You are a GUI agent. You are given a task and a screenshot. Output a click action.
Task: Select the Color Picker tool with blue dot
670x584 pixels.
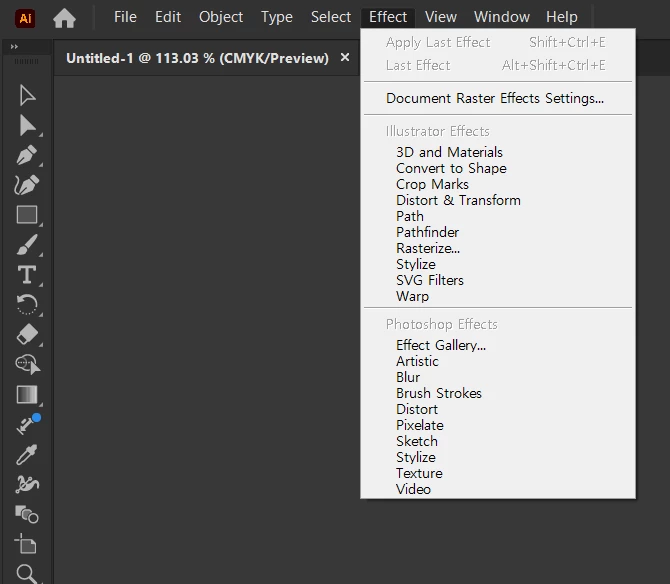tap(27, 424)
